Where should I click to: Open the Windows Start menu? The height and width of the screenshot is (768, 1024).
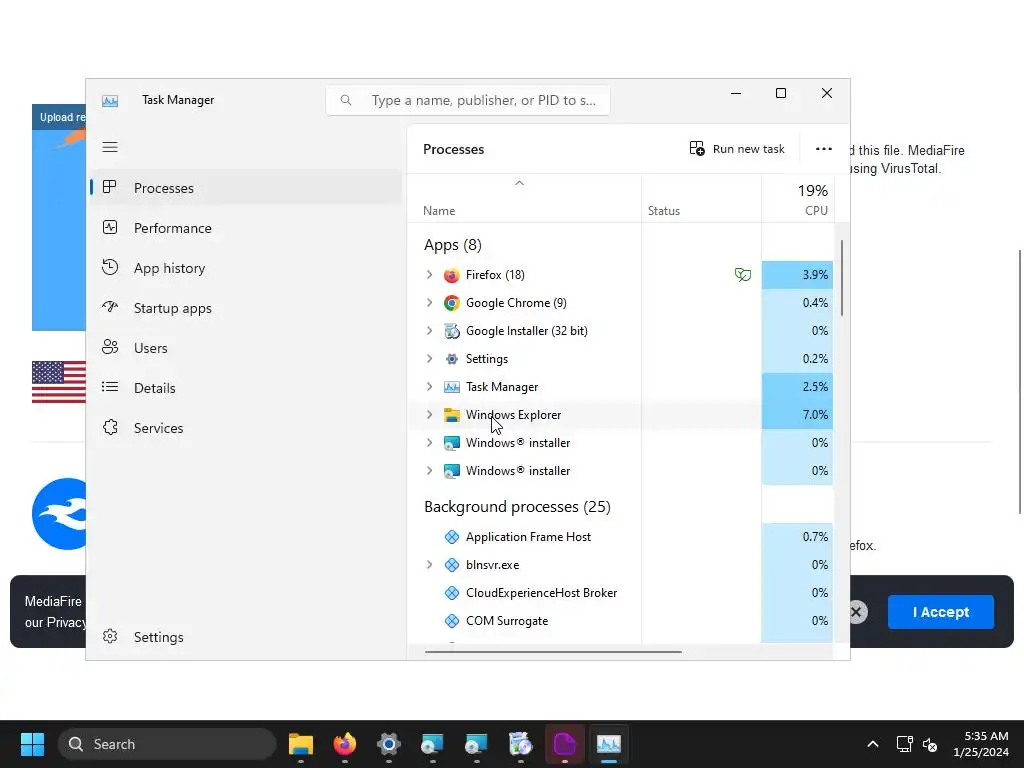[x=32, y=744]
